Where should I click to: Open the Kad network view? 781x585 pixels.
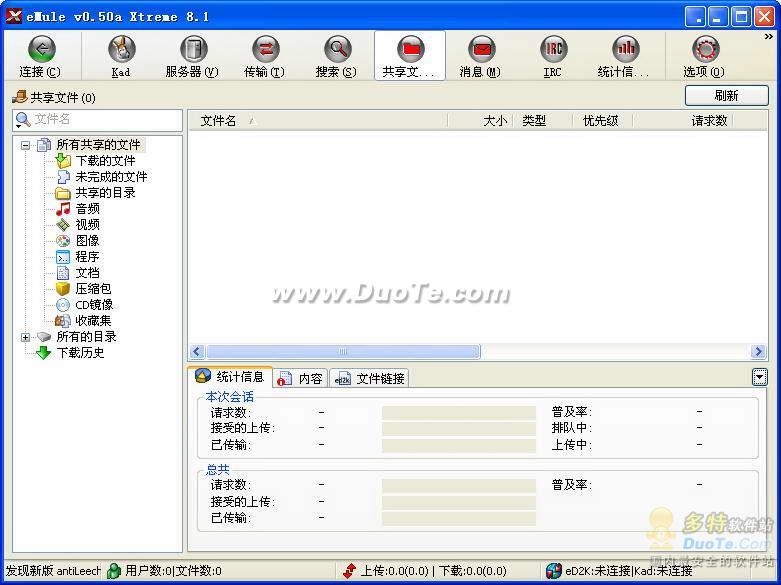(x=121, y=56)
